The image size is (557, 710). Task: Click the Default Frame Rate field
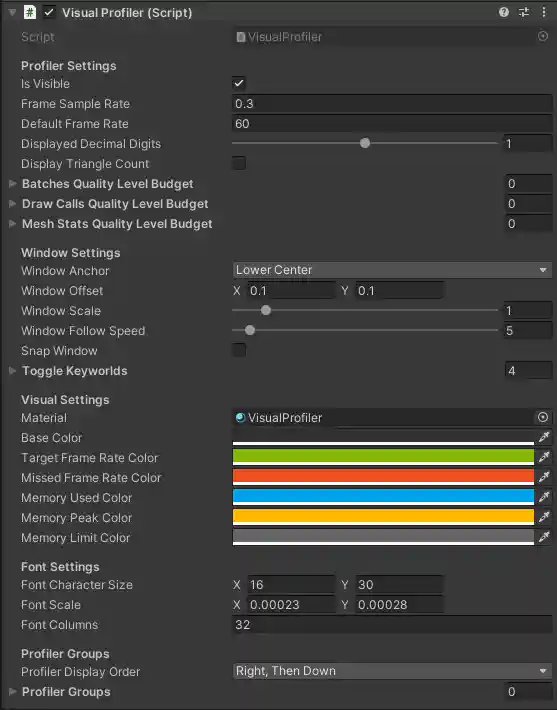click(x=392, y=124)
